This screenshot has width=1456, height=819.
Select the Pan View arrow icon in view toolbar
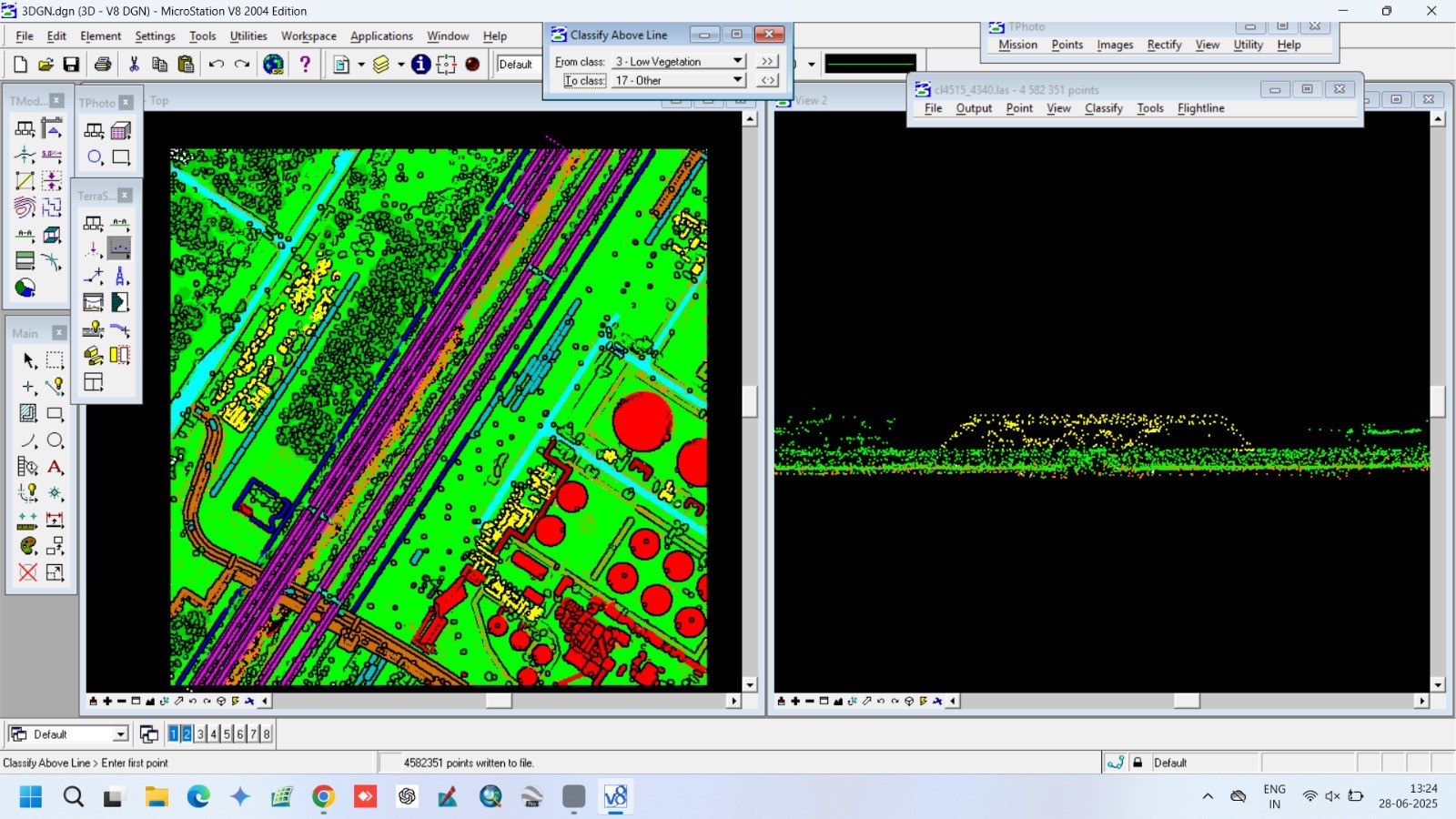tap(177, 701)
